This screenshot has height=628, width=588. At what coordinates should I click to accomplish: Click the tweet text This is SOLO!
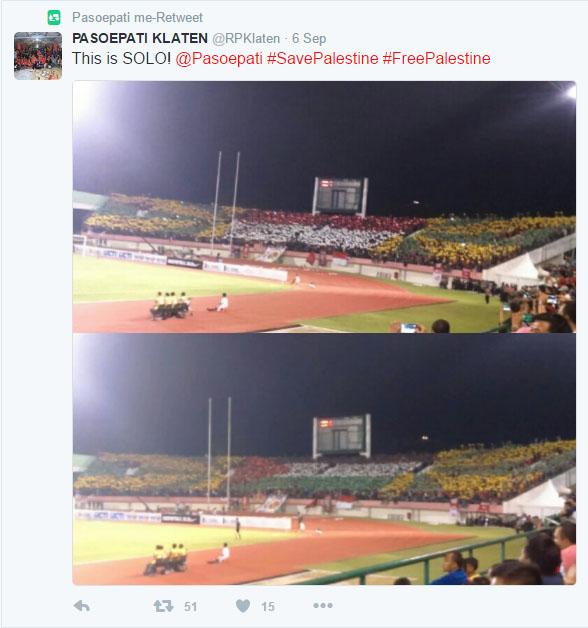pyautogui.click(x=121, y=58)
